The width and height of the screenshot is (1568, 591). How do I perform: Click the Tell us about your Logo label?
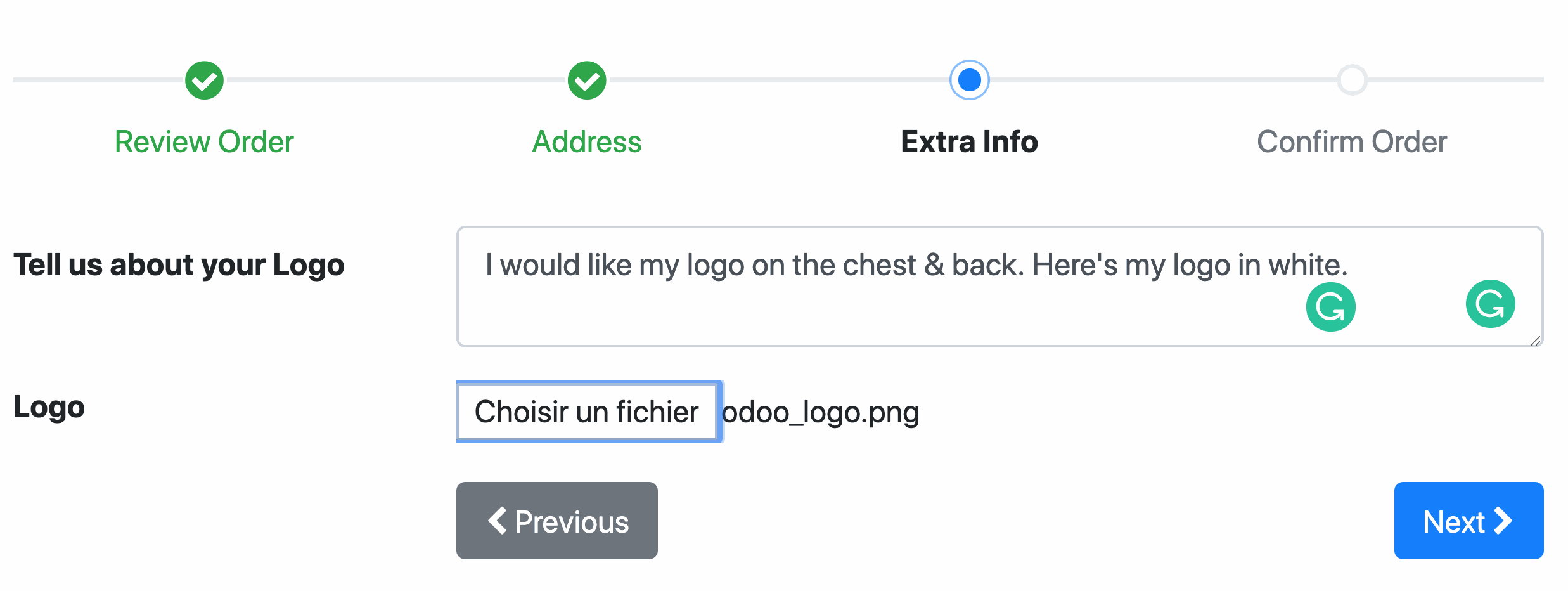179,265
